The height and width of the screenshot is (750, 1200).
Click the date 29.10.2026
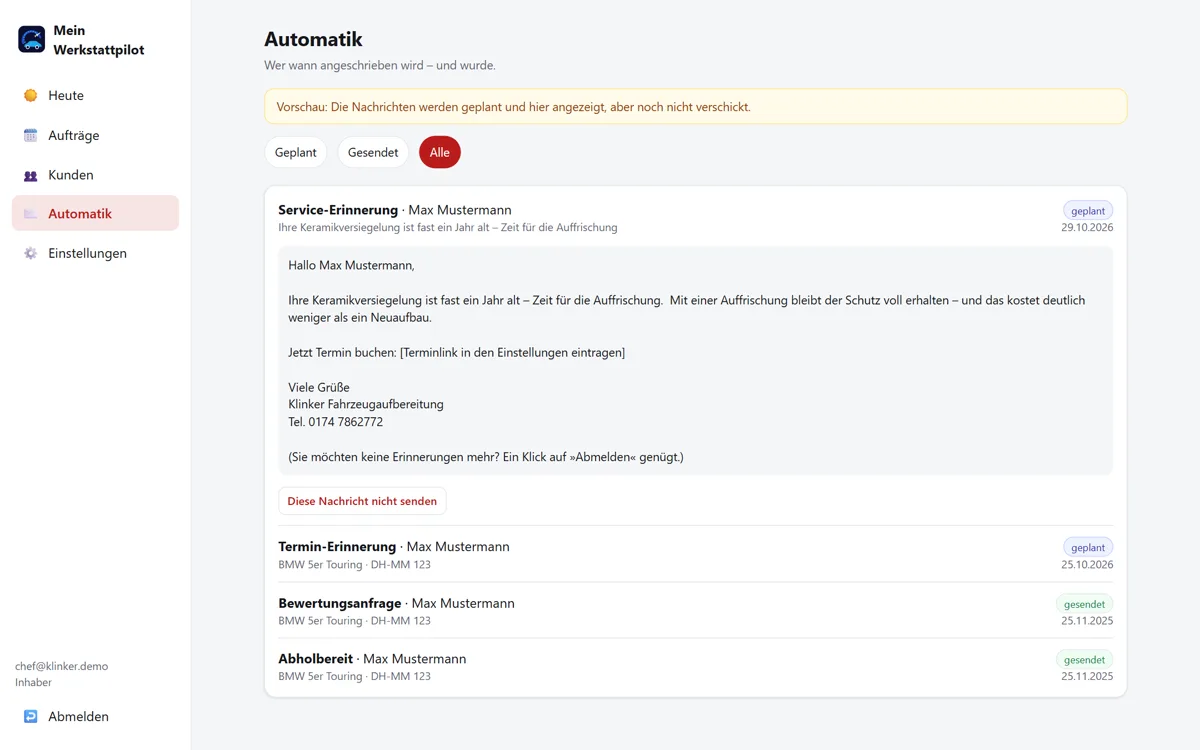pyautogui.click(x=1087, y=228)
